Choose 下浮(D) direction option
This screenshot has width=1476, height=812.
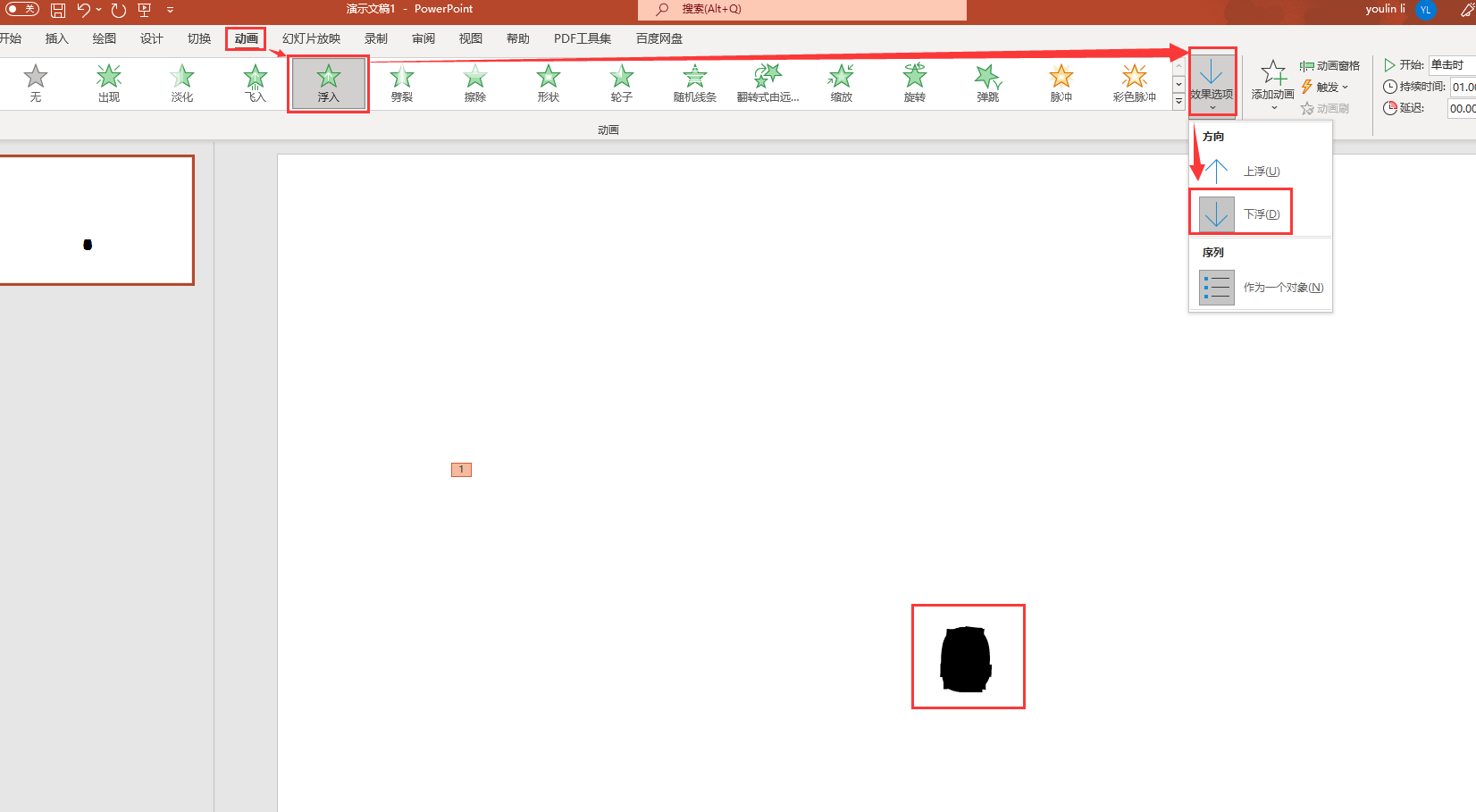coord(1260,214)
